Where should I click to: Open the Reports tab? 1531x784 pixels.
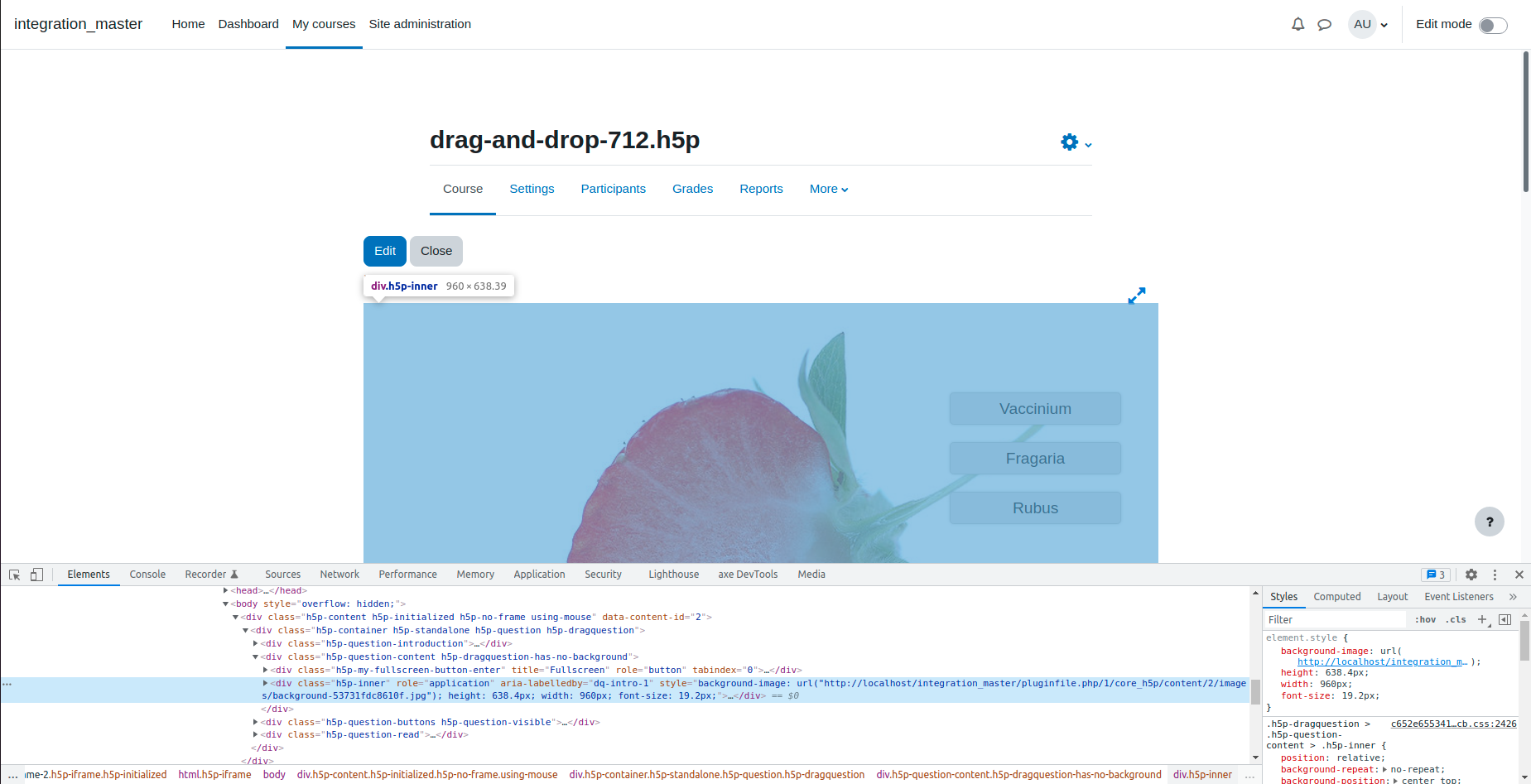point(761,189)
